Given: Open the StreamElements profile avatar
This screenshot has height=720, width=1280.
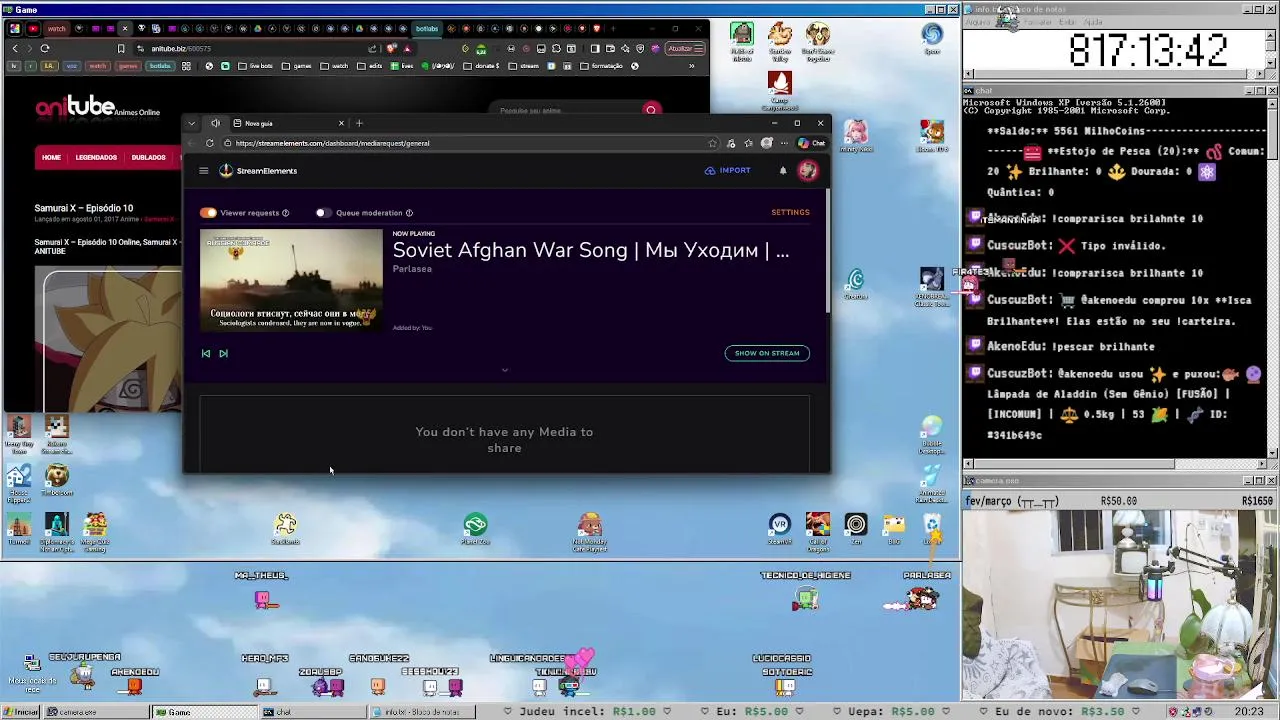Looking at the screenshot, I should coord(808,171).
